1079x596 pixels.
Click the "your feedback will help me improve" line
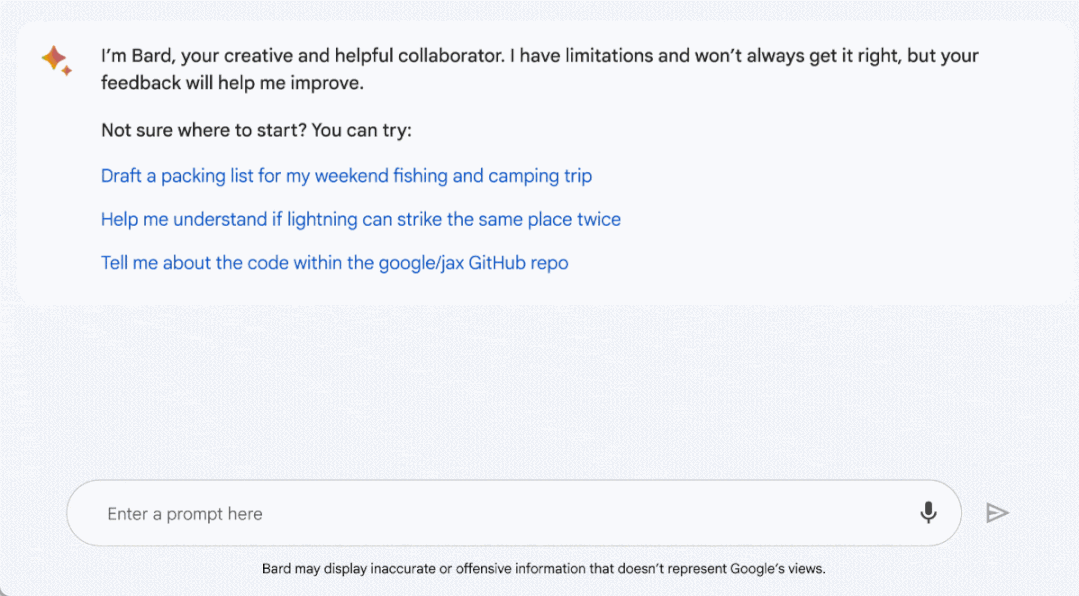point(232,83)
